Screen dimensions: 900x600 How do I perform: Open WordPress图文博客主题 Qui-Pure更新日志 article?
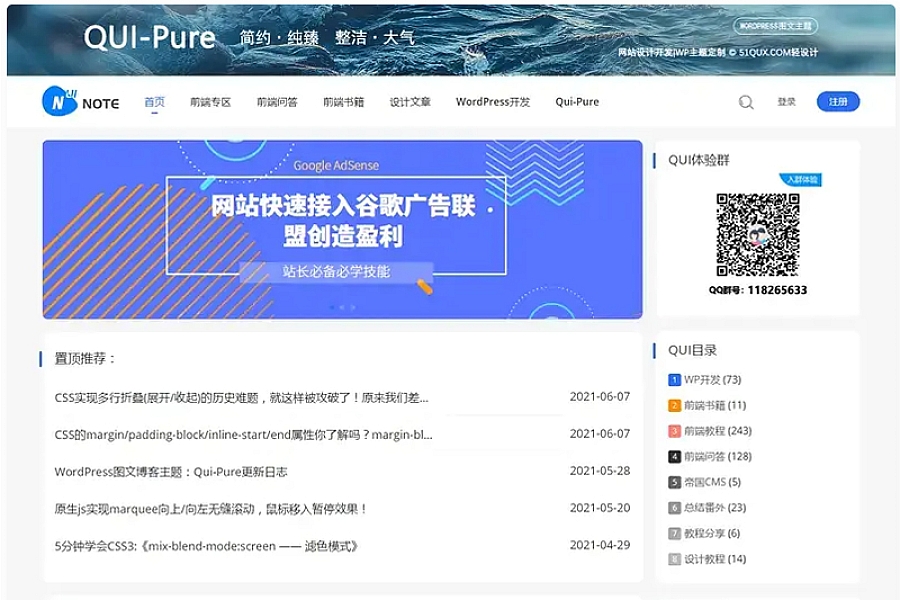[x=171, y=472]
